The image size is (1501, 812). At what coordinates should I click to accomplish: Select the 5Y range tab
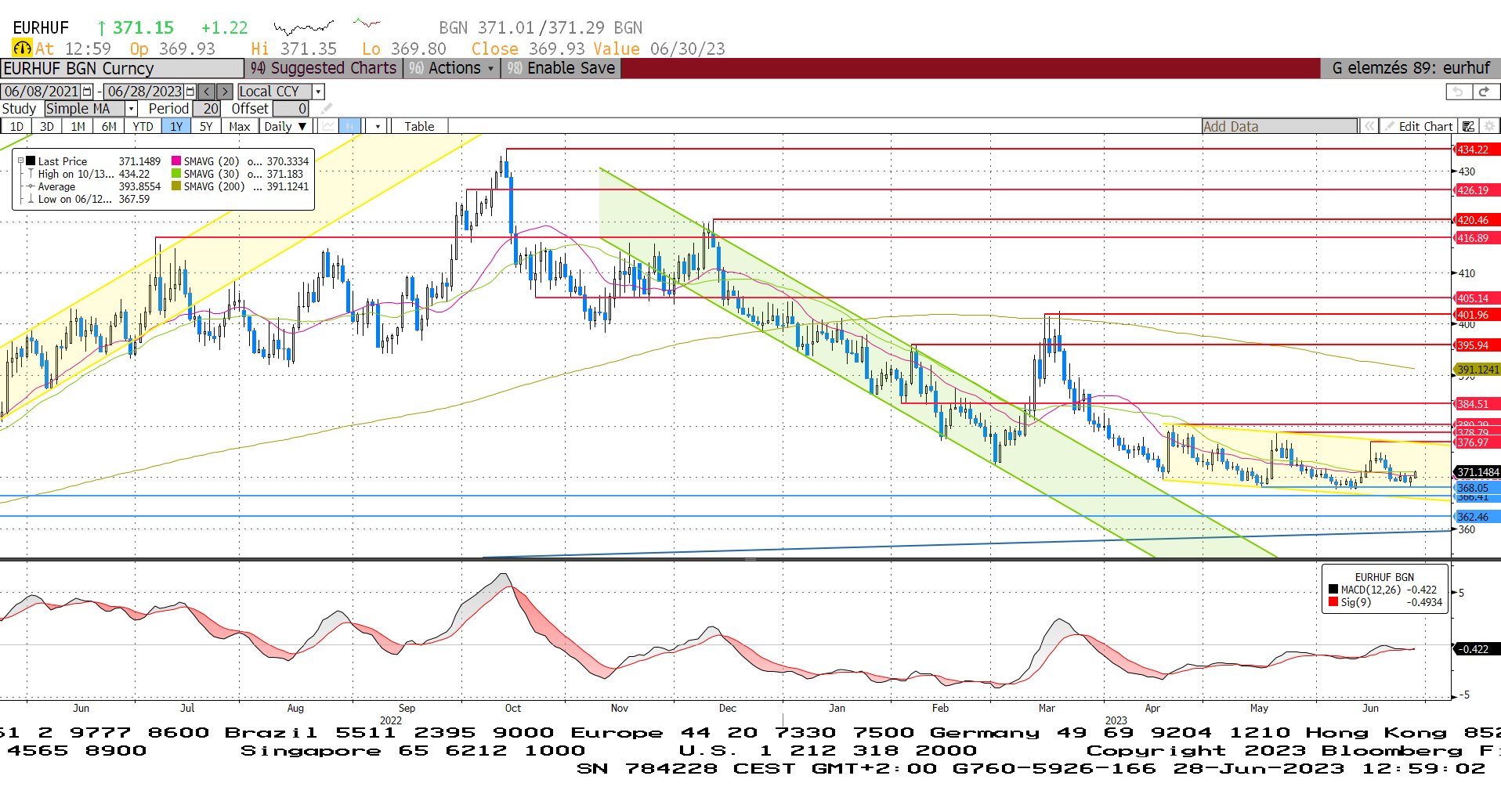pos(206,126)
